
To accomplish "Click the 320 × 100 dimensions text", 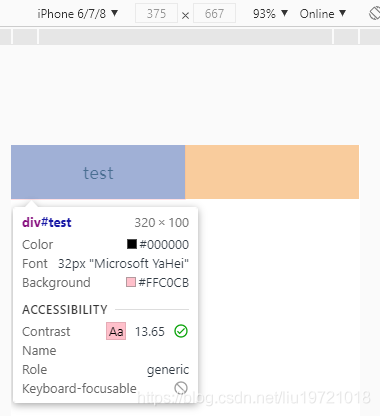I will coord(162,222).
